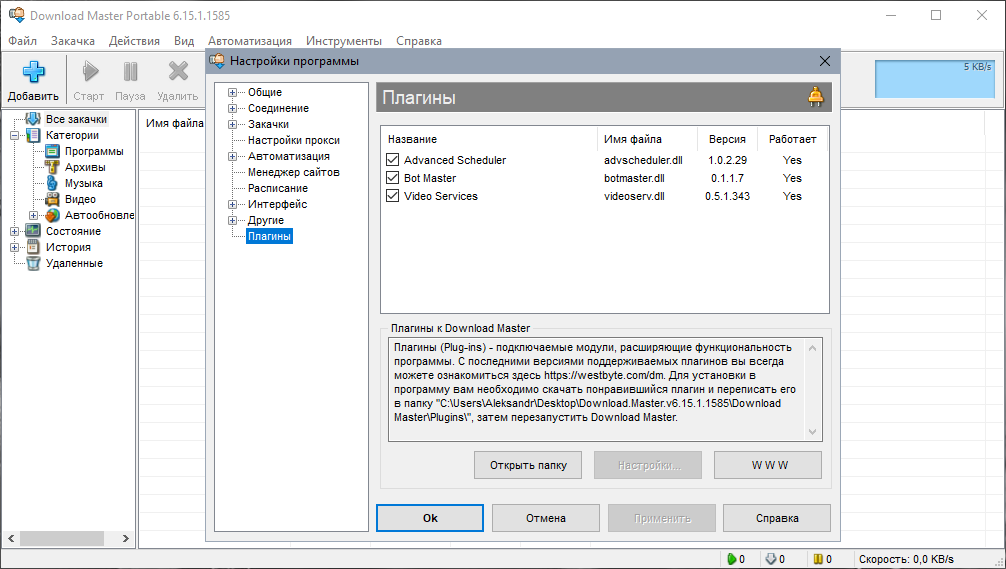Click the Архивы category icon
The height and width of the screenshot is (569, 1006).
(x=53, y=167)
